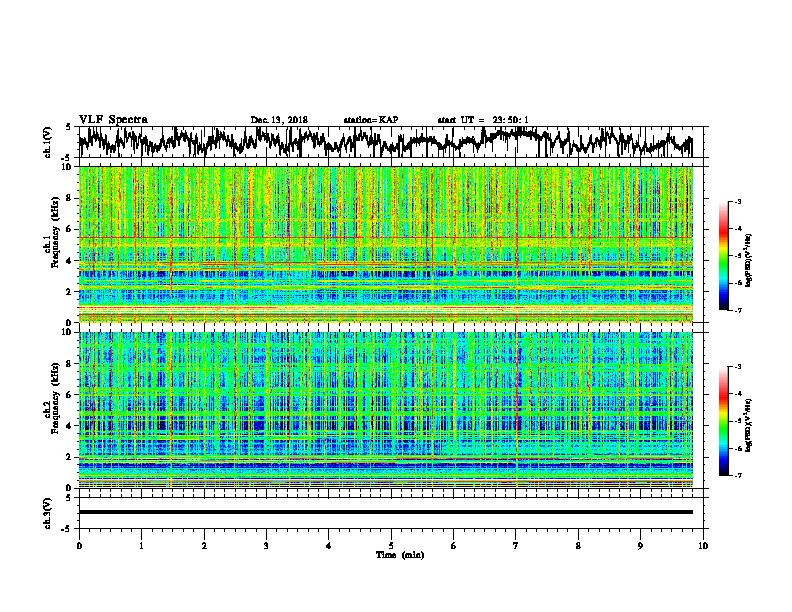Click the ch.2 frequency tick label "6"

pyautogui.click(x=69, y=395)
